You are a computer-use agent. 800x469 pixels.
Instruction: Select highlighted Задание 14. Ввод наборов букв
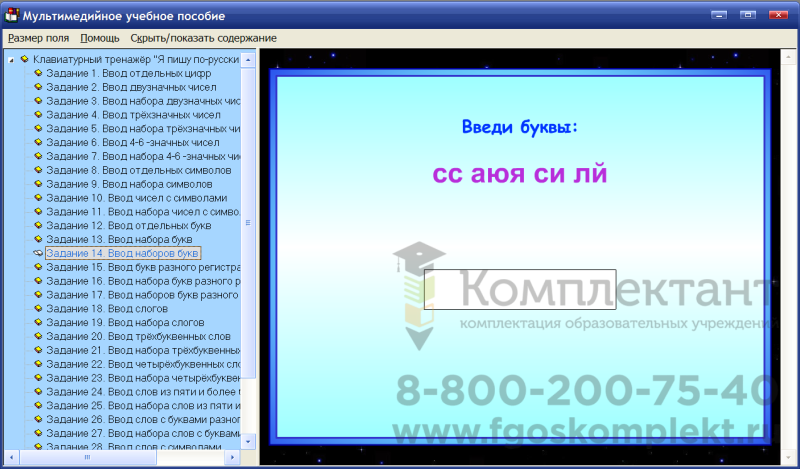(123, 253)
